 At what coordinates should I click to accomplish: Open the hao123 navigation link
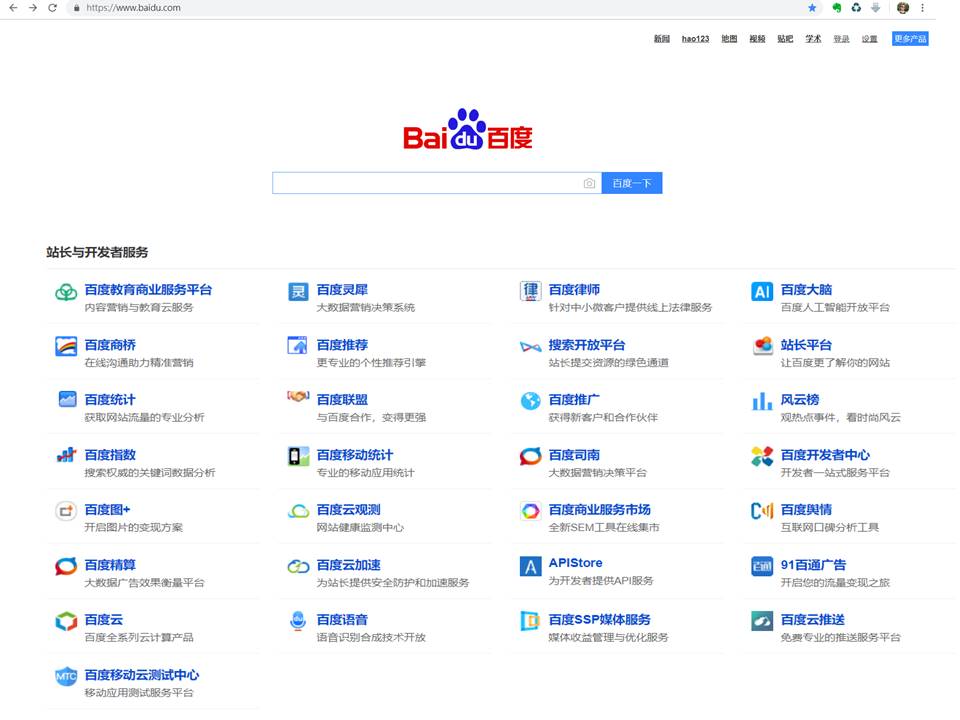coord(696,39)
